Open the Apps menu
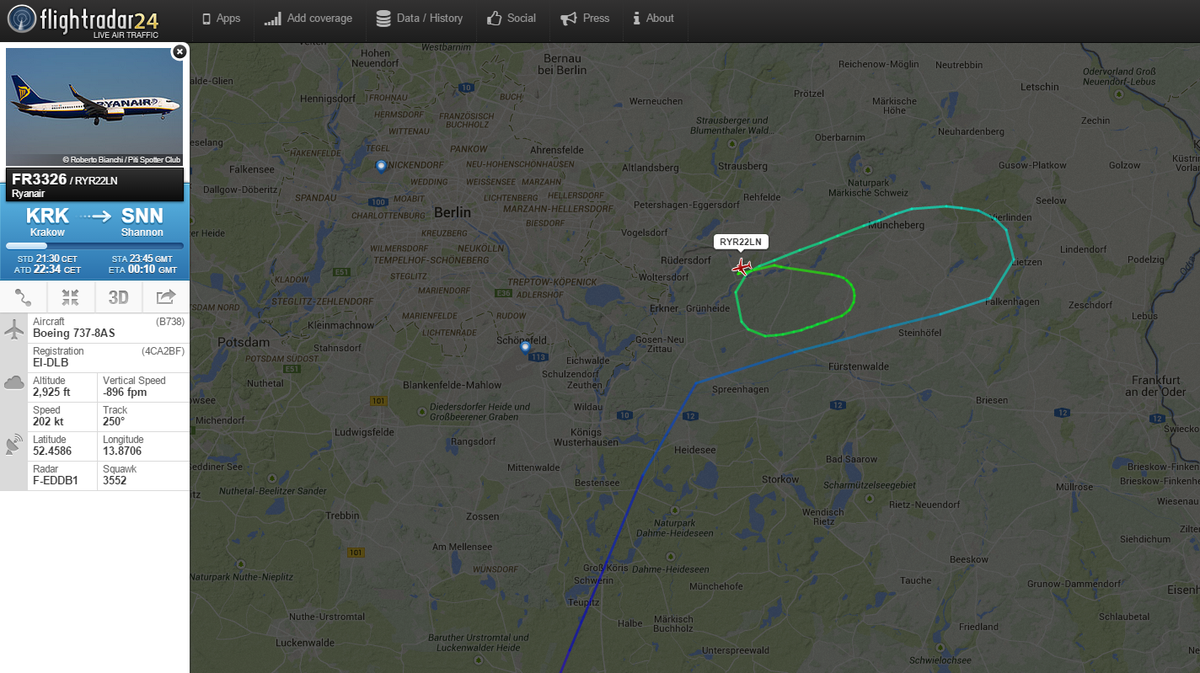The height and width of the screenshot is (673, 1200). click(x=221, y=18)
